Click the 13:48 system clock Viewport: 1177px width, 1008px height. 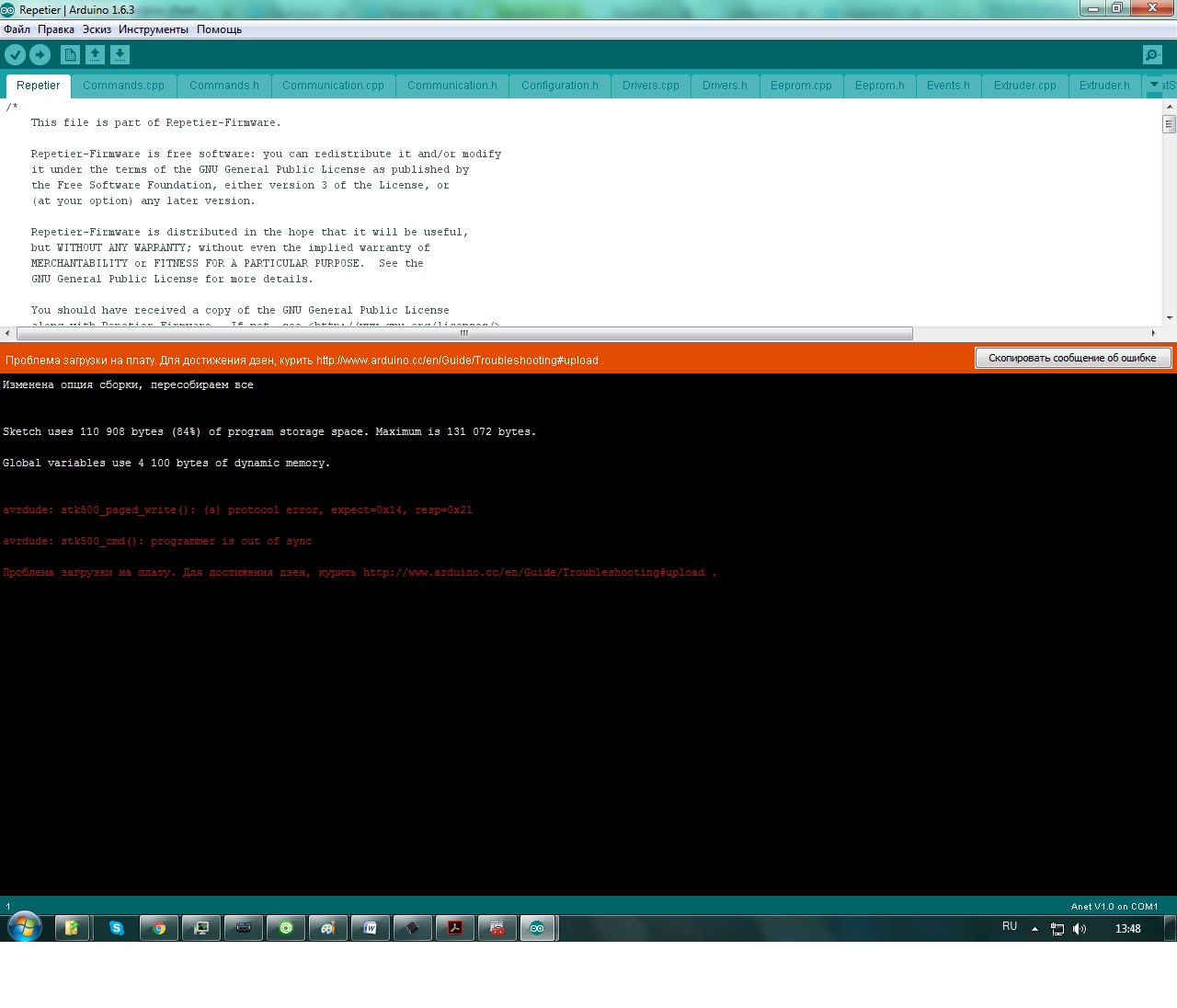tap(1128, 929)
